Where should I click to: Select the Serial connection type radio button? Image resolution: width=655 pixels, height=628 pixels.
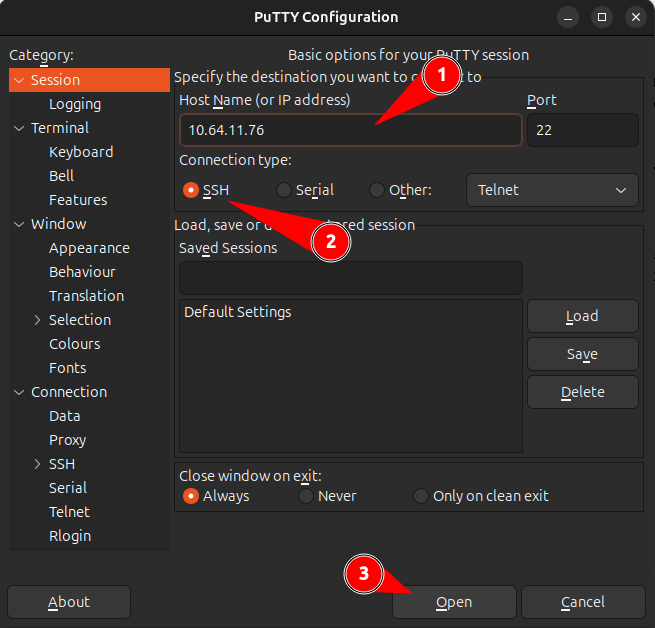pyautogui.click(x=284, y=190)
